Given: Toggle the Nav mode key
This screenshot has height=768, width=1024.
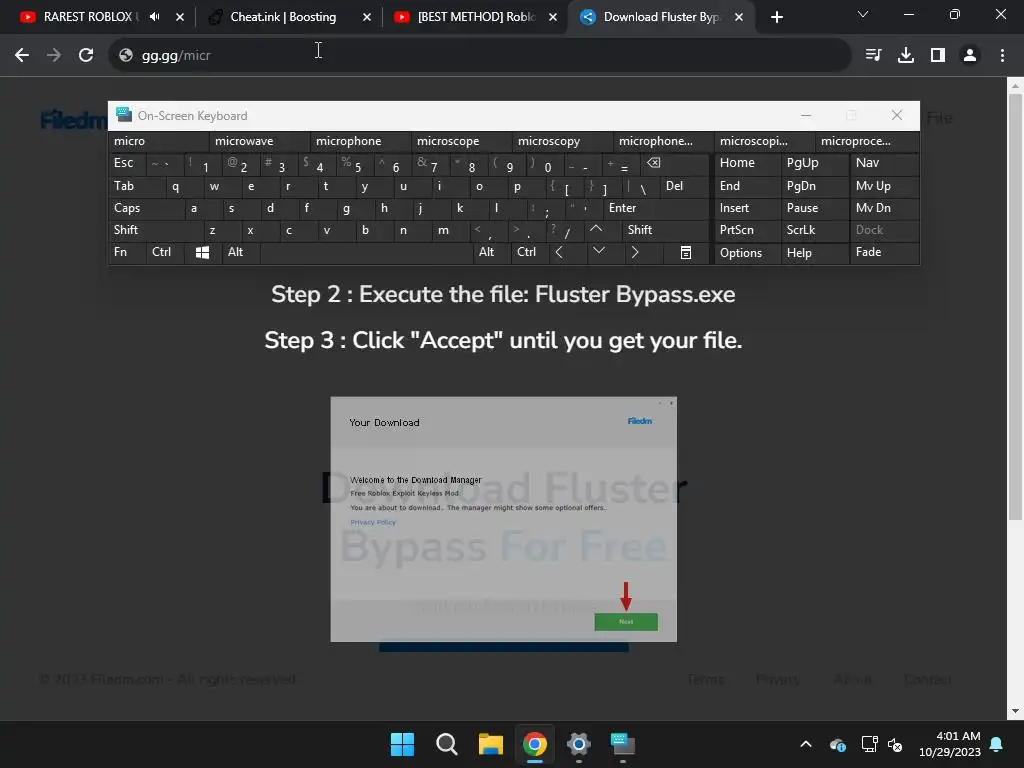Looking at the screenshot, I should point(884,163).
